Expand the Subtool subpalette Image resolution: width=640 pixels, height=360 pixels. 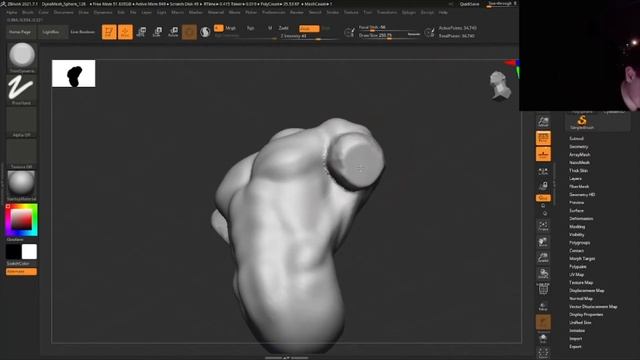click(576, 139)
